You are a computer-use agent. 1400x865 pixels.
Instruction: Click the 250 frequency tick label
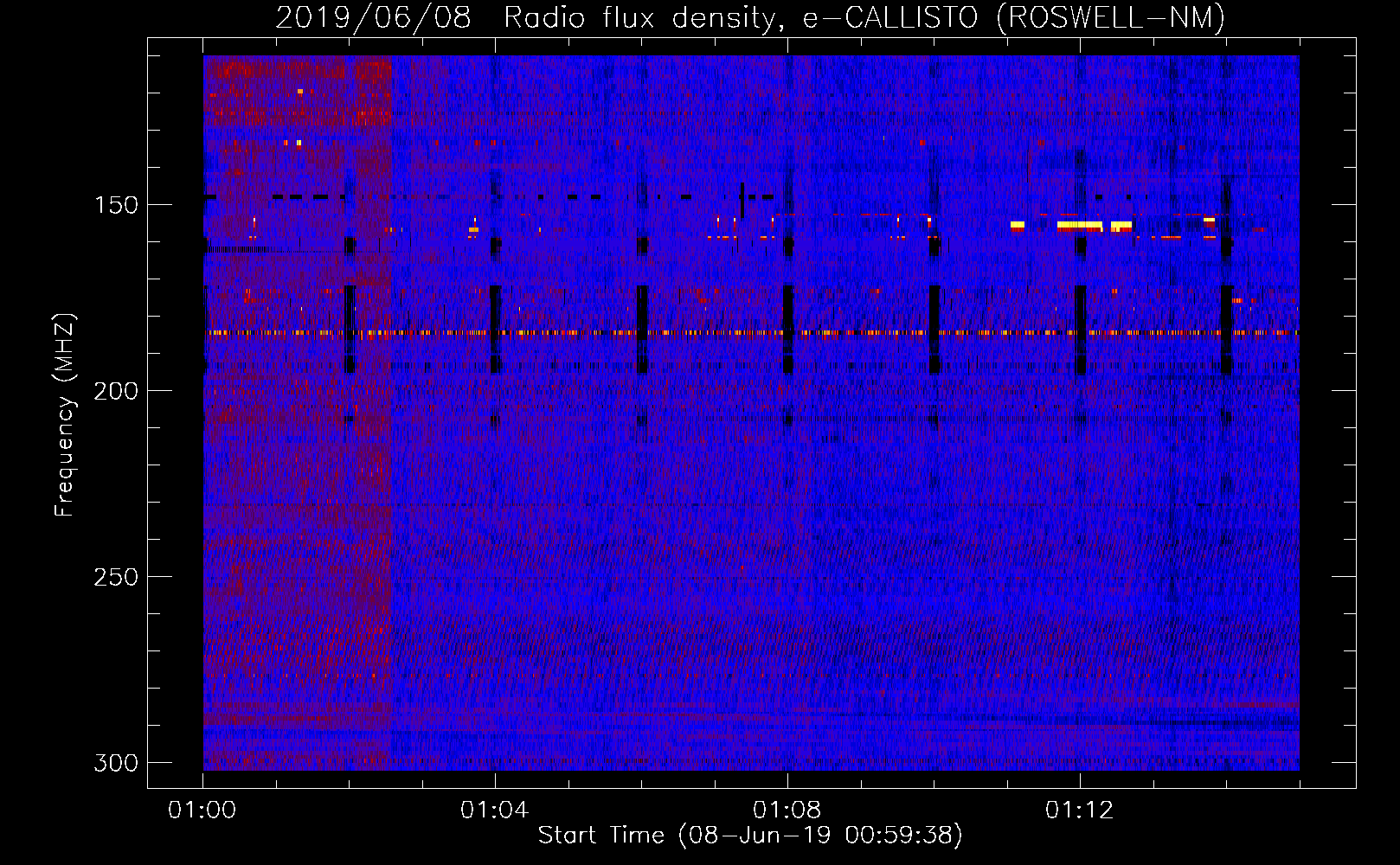click(x=116, y=577)
